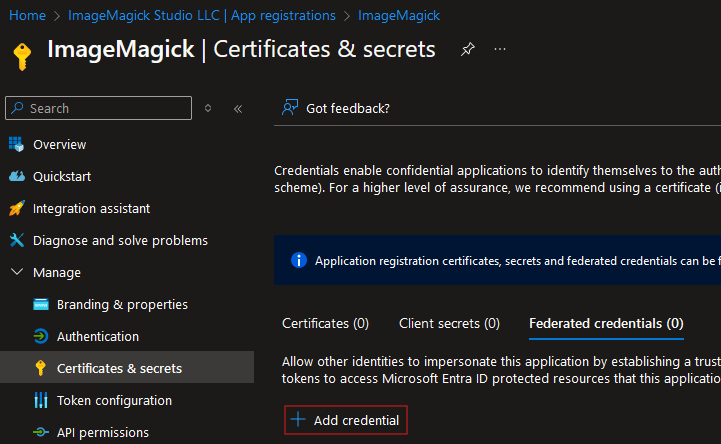The width and height of the screenshot is (721, 444).
Task: Click the Certificates & secrets key icon
Action: pyautogui.click(x=40, y=368)
